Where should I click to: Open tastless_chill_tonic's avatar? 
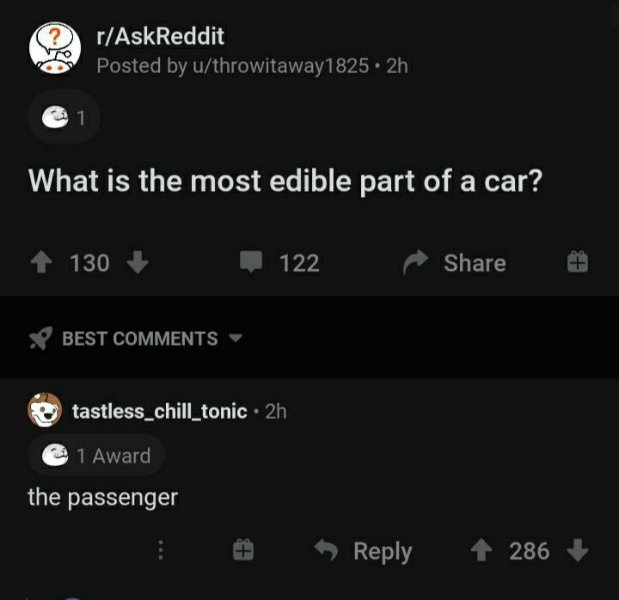tap(45, 411)
